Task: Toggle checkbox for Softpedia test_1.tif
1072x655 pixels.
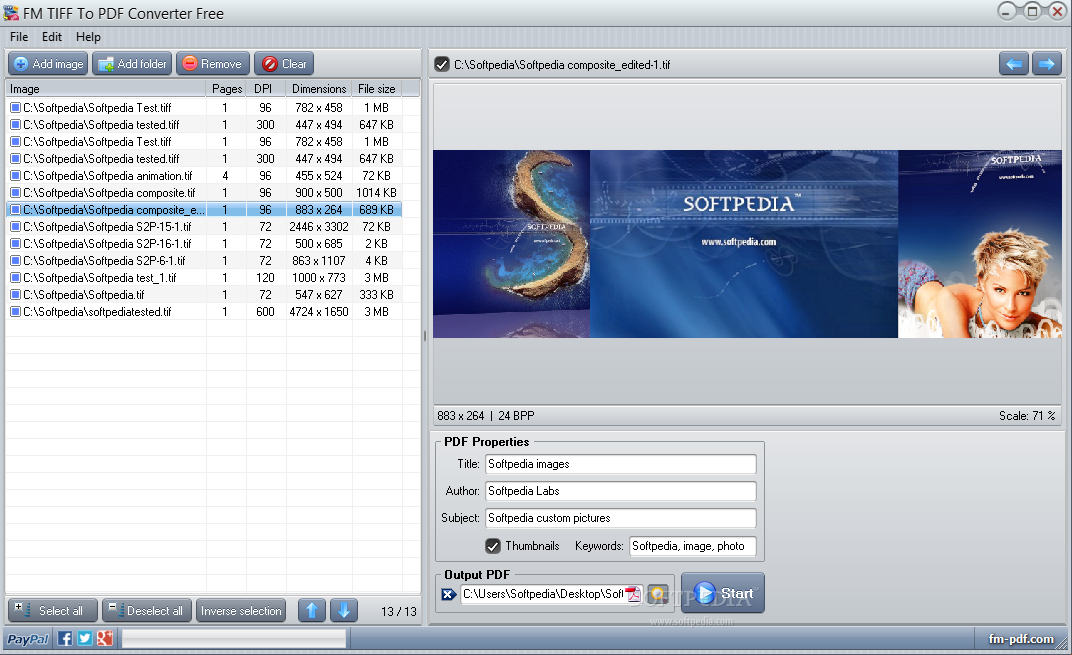Action: tap(15, 278)
